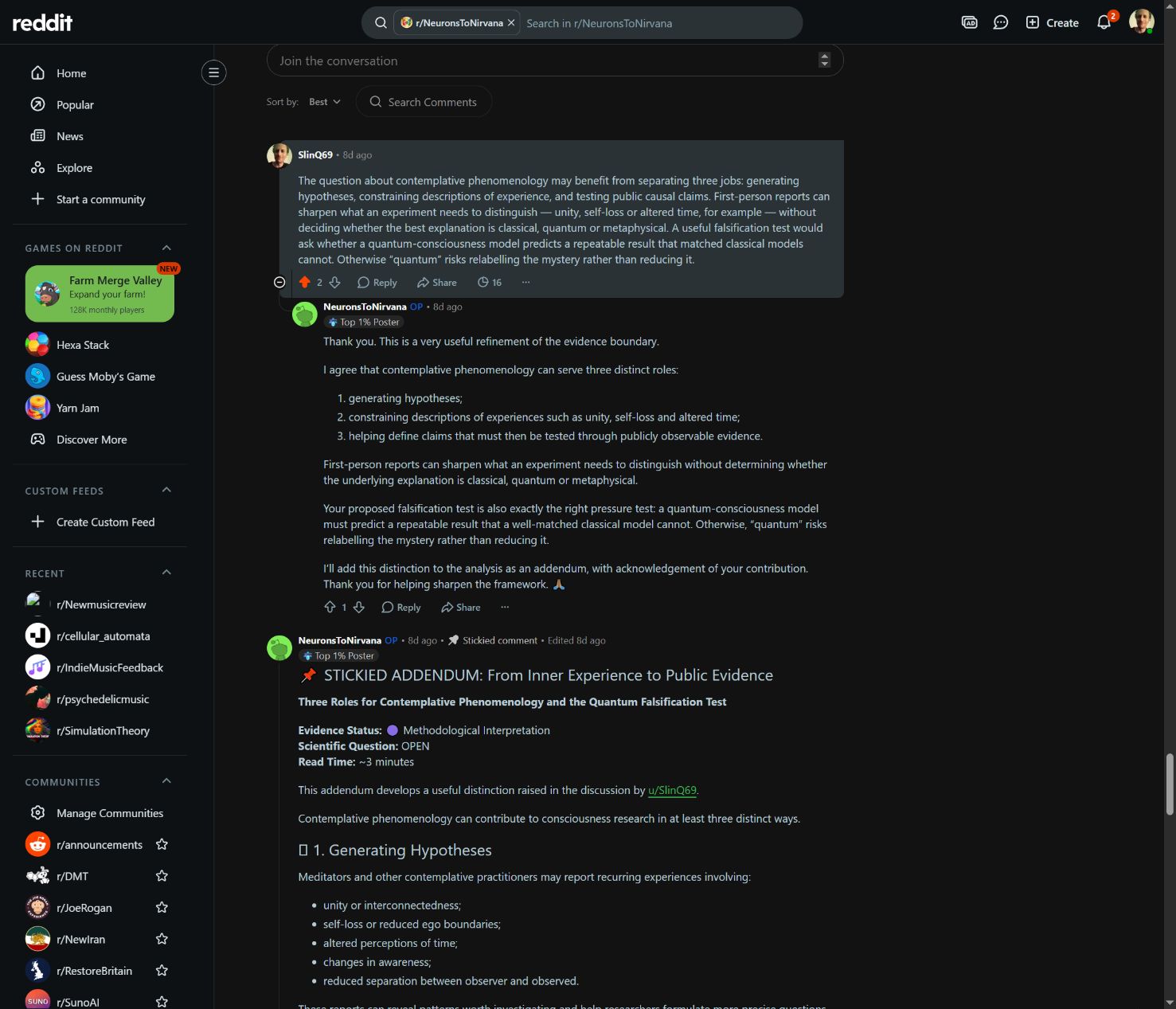Open r/IndieMusicFeedback from Recent
The width and height of the screenshot is (1176, 1009).
point(100,667)
